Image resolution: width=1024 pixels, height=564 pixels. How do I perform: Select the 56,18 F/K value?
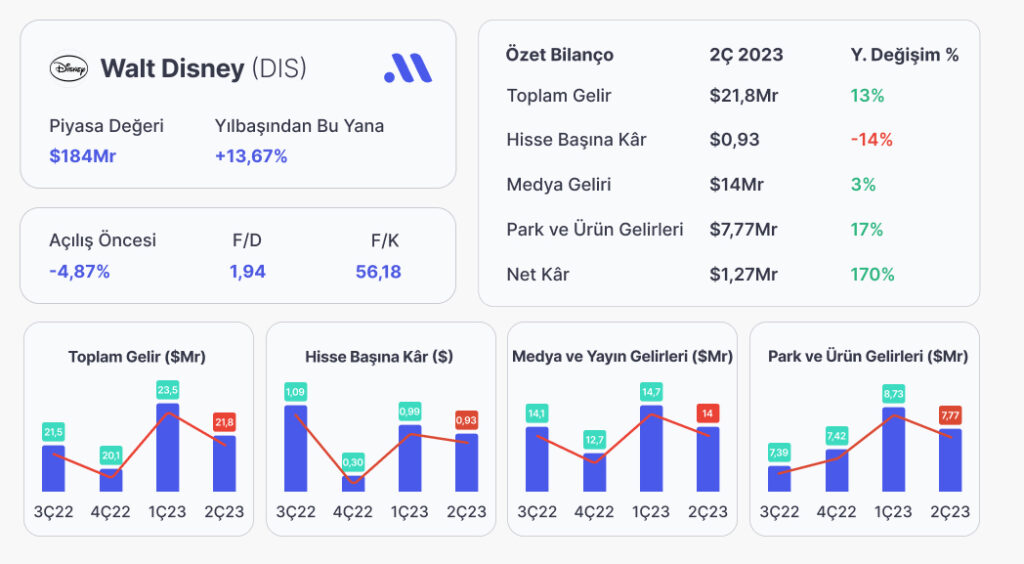[378, 272]
